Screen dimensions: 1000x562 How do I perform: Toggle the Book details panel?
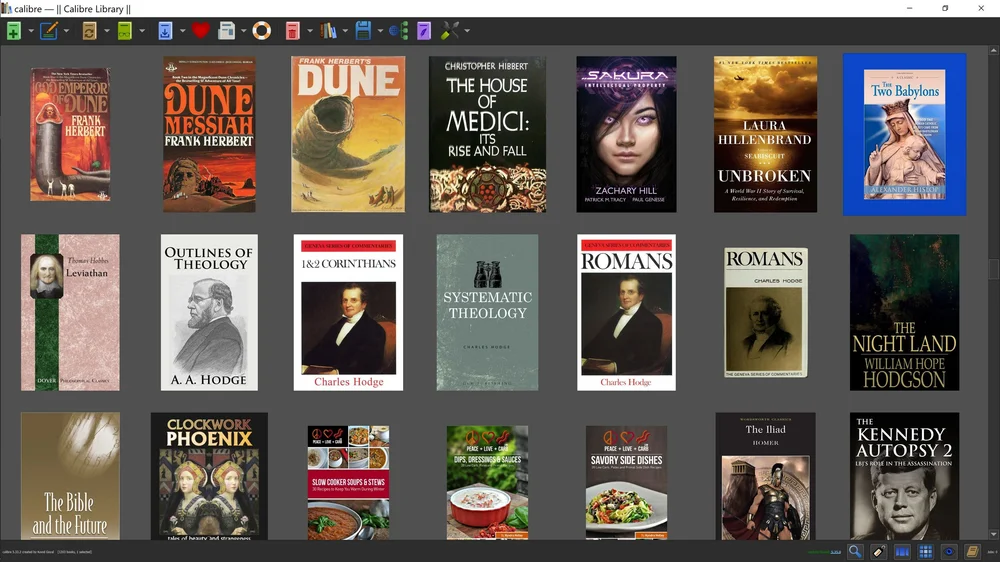(x=972, y=552)
